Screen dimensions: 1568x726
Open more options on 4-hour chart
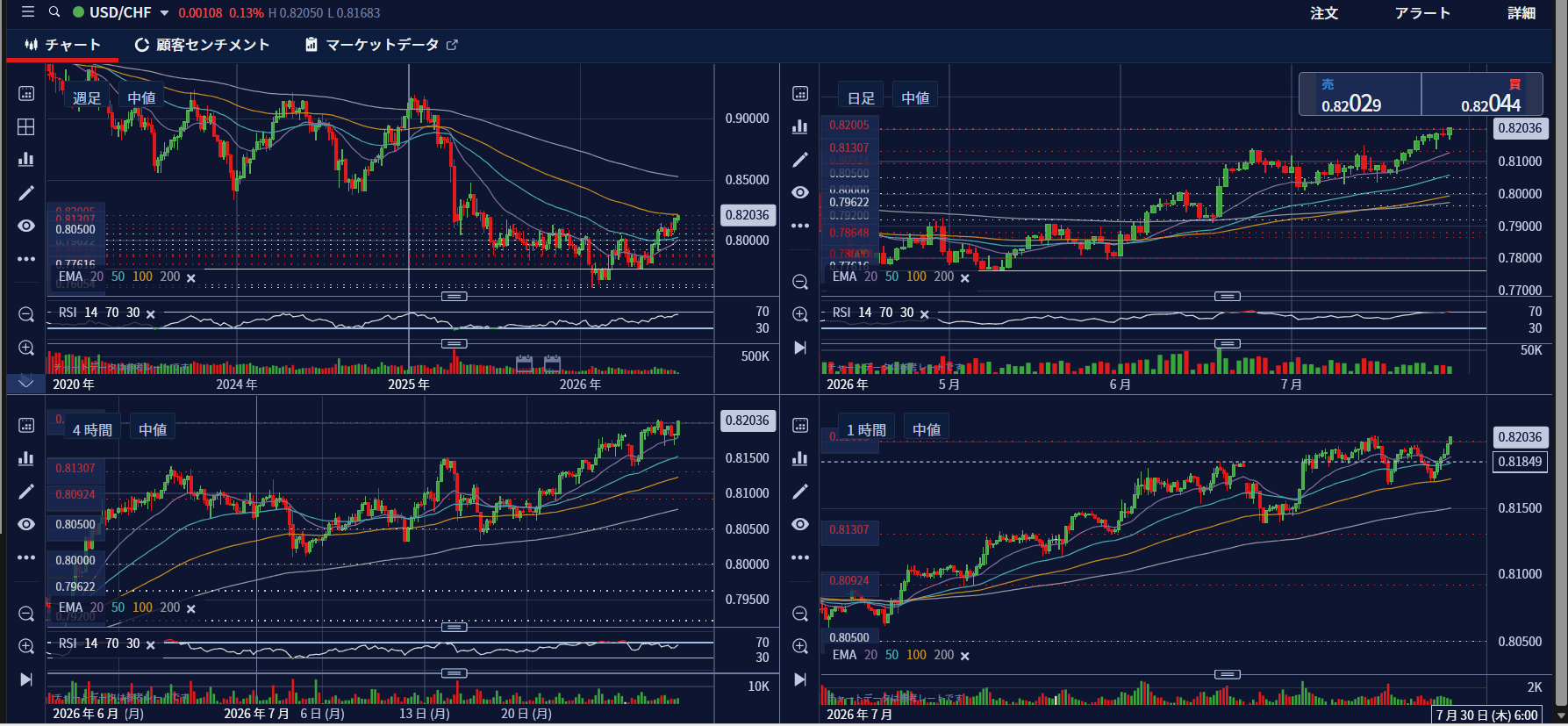click(x=26, y=557)
